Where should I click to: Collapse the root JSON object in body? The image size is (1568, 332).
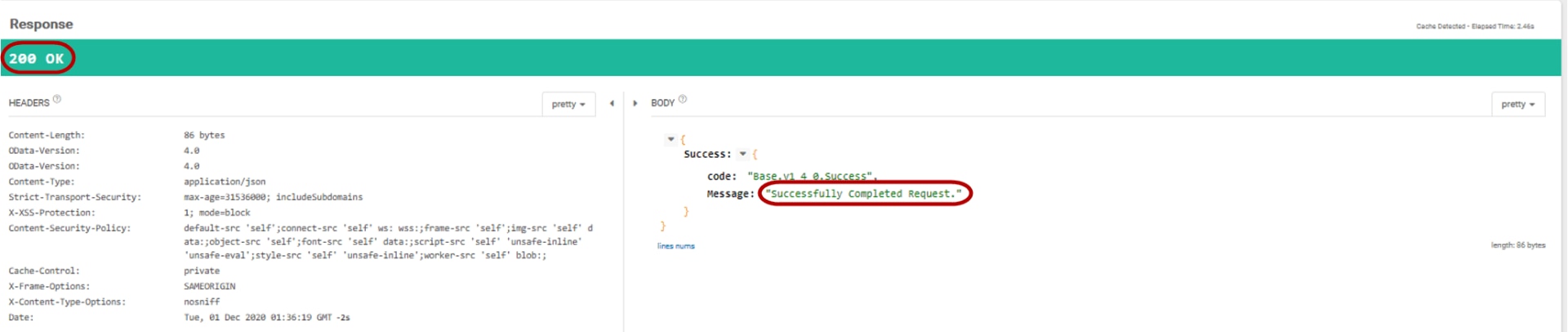pyautogui.click(x=670, y=140)
